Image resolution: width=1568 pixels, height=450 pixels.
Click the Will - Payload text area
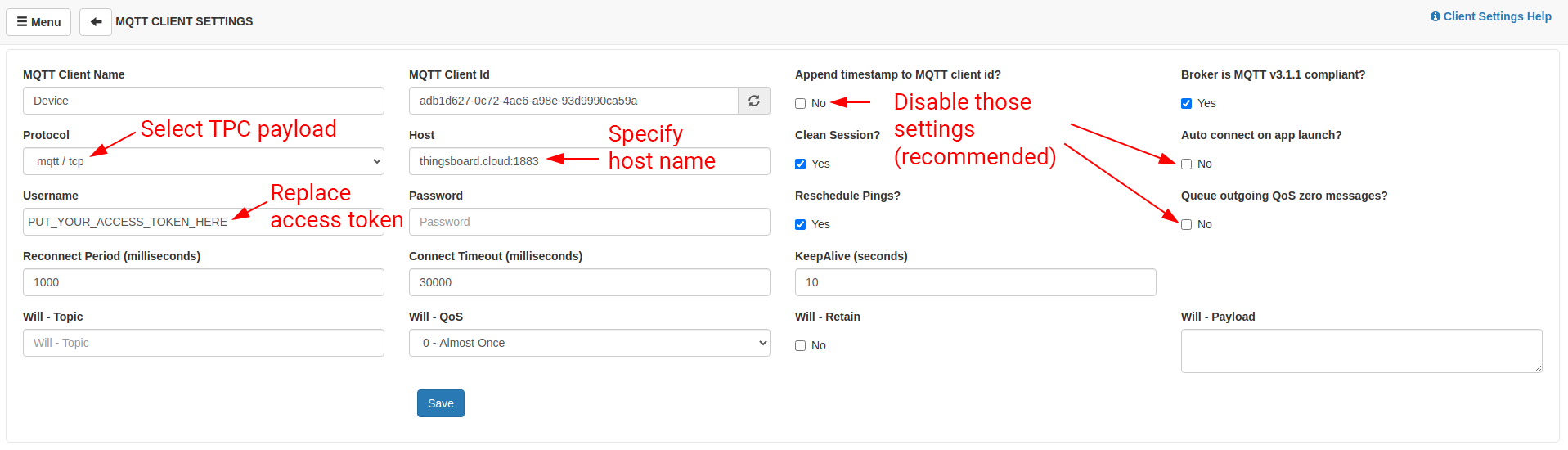click(1360, 351)
